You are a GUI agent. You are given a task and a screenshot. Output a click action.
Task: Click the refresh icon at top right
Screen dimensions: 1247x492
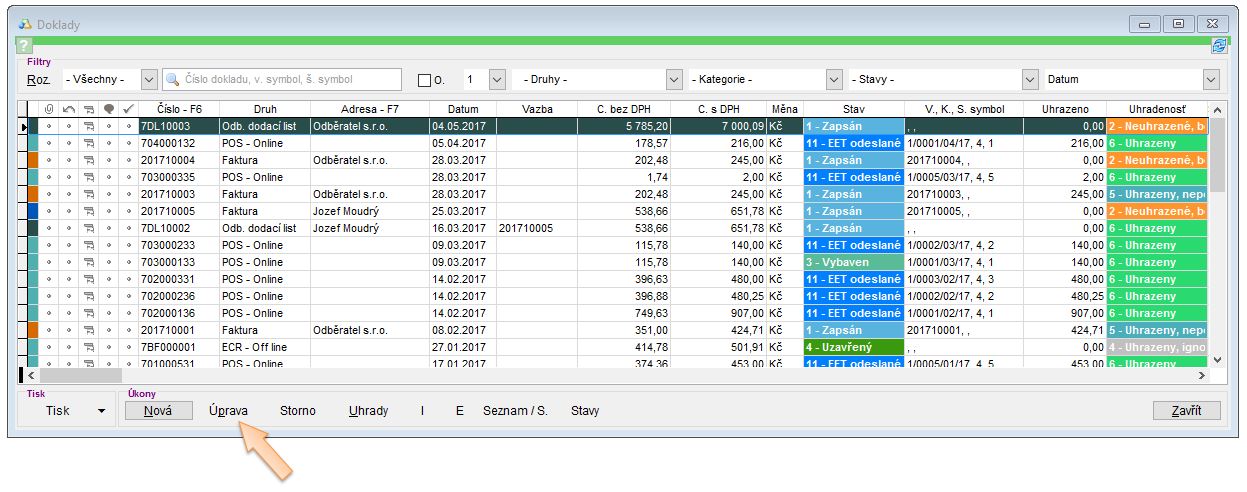point(1218,45)
